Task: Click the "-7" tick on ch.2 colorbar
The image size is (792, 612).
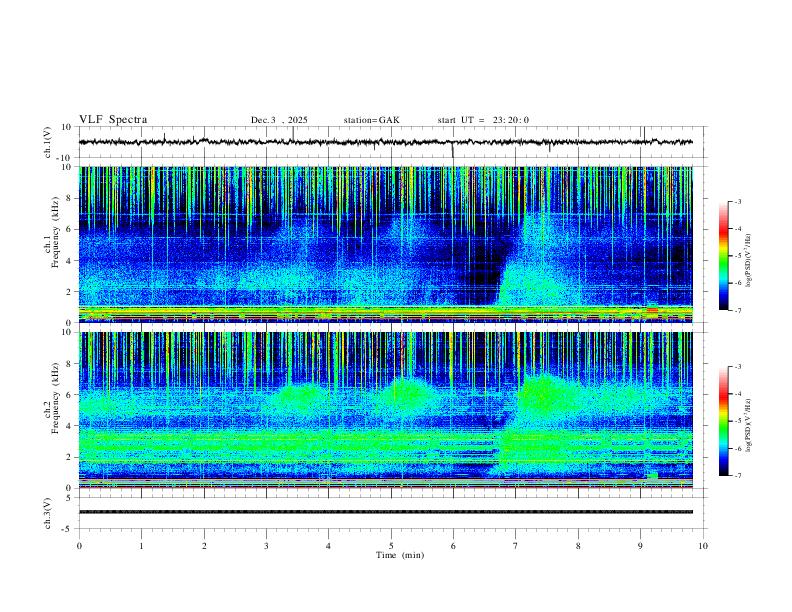Action: click(x=738, y=476)
